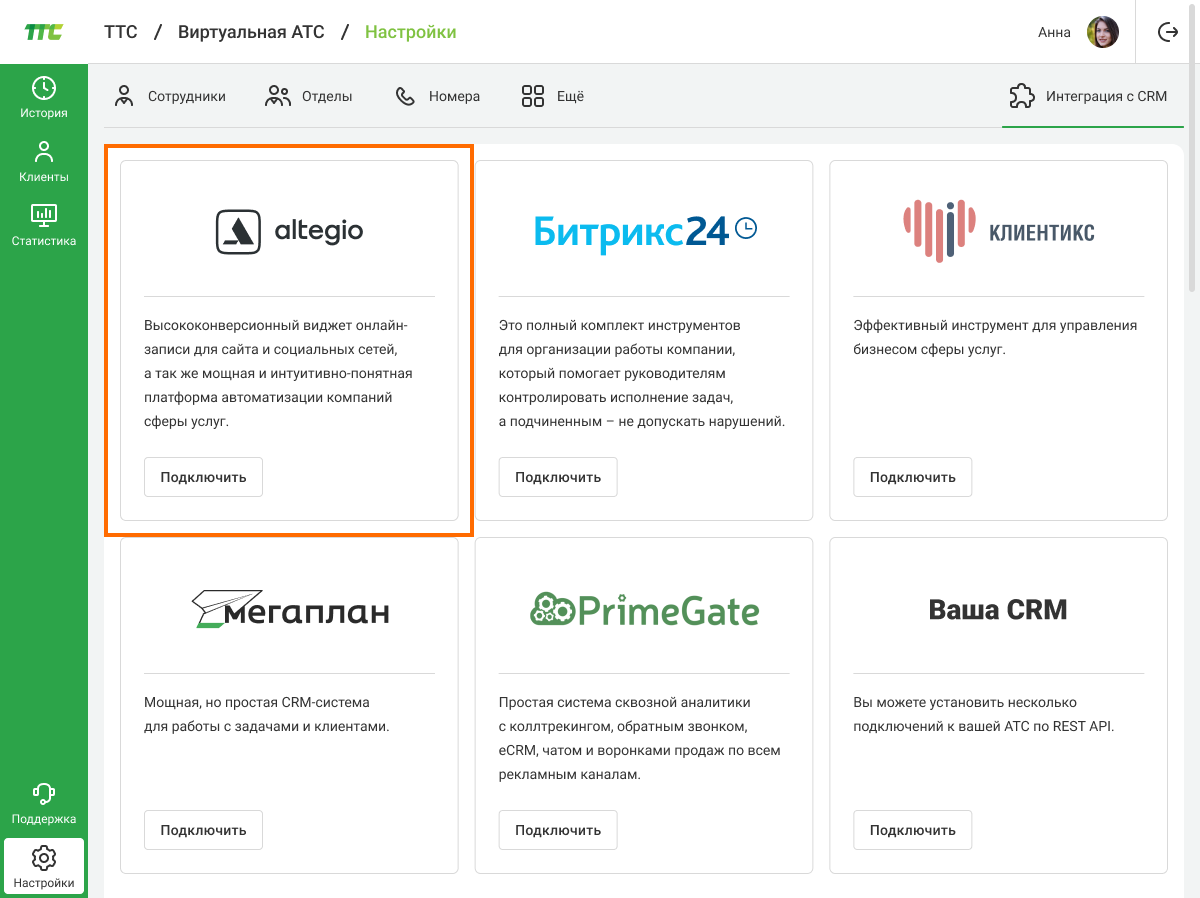1200x898 pixels.
Task: Switch to the Сотрудники tab
Action: (170, 96)
